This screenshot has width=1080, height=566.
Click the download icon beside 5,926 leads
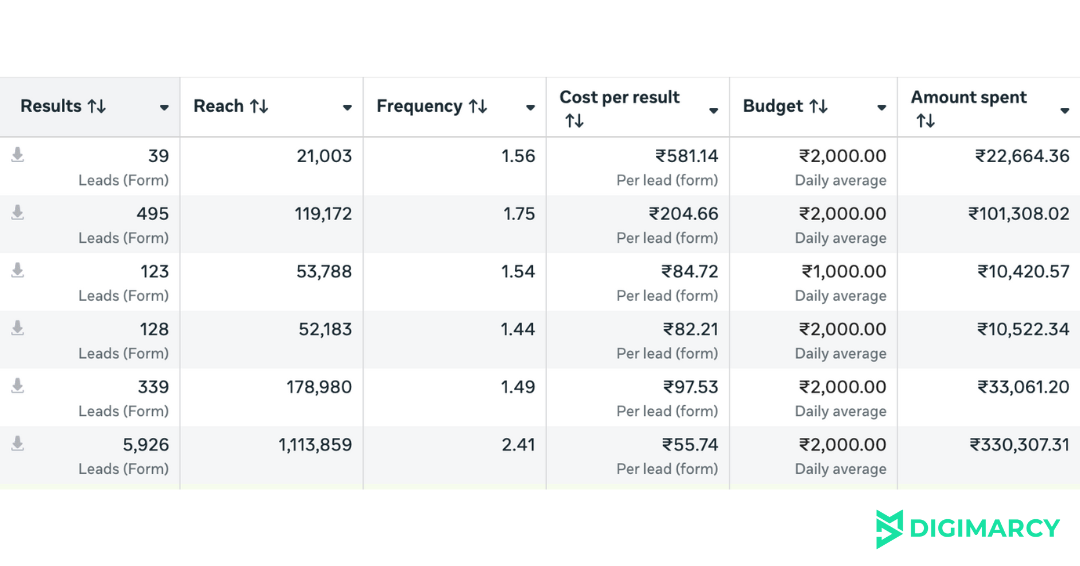click(17, 445)
